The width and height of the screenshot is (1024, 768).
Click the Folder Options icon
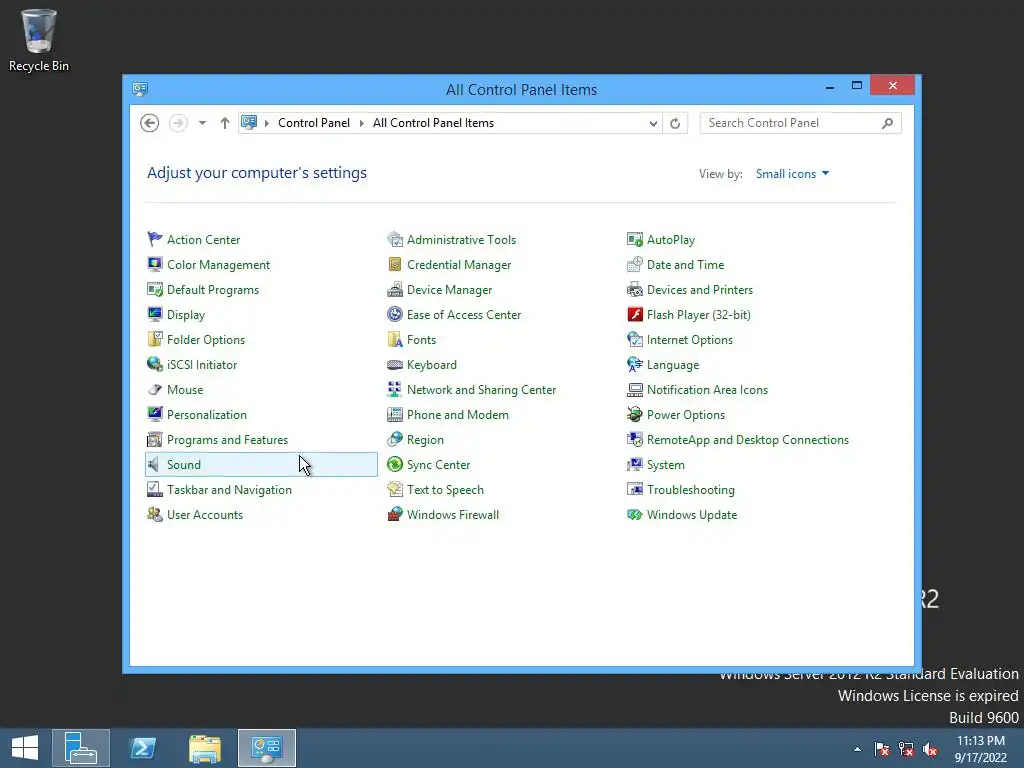pos(155,340)
